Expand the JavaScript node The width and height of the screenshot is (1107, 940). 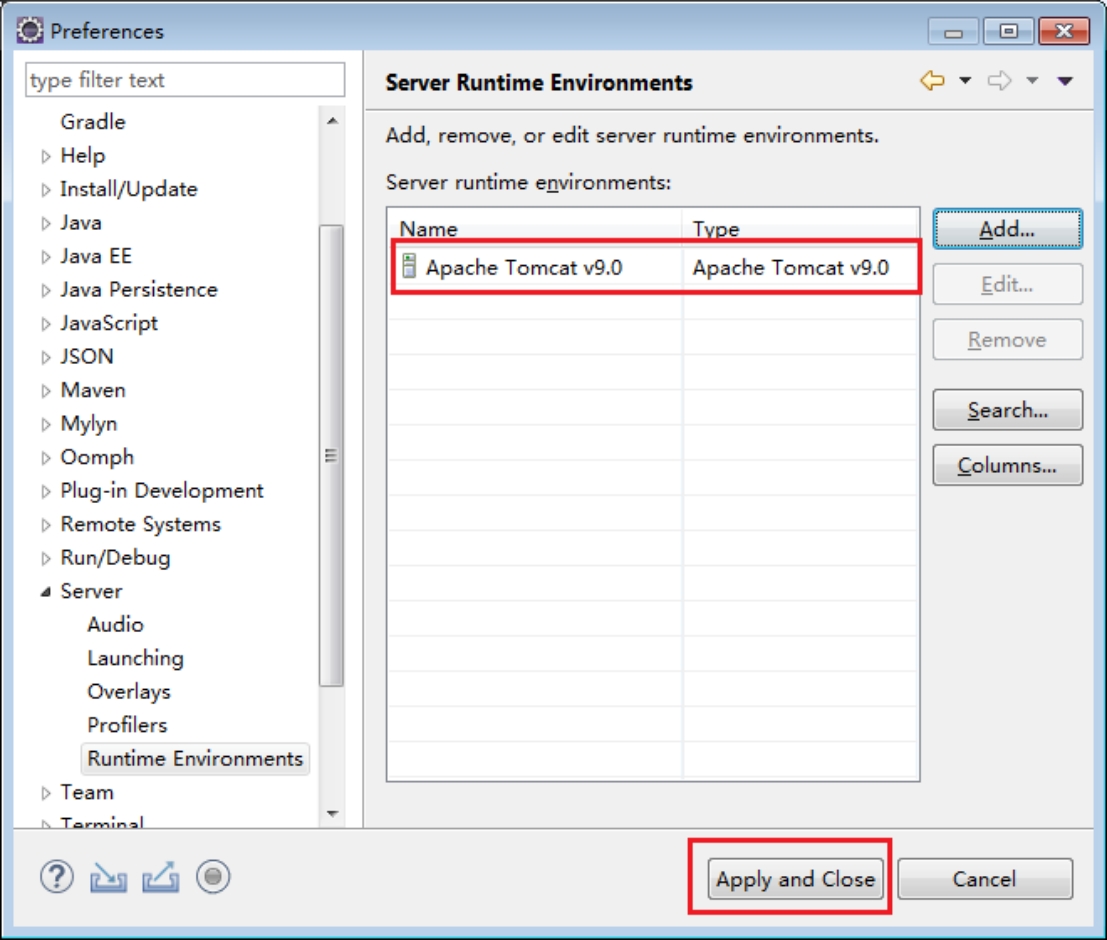coord(46,324)
